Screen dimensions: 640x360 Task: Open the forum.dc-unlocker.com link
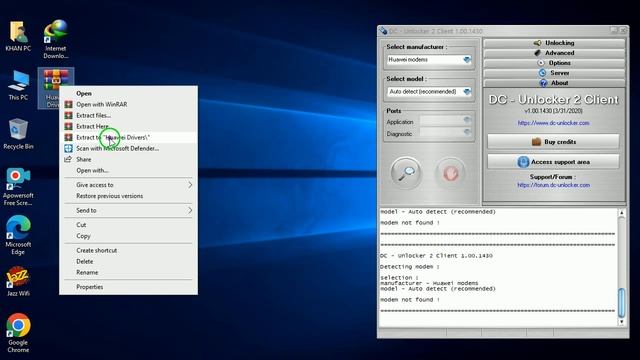click(553, 185)
